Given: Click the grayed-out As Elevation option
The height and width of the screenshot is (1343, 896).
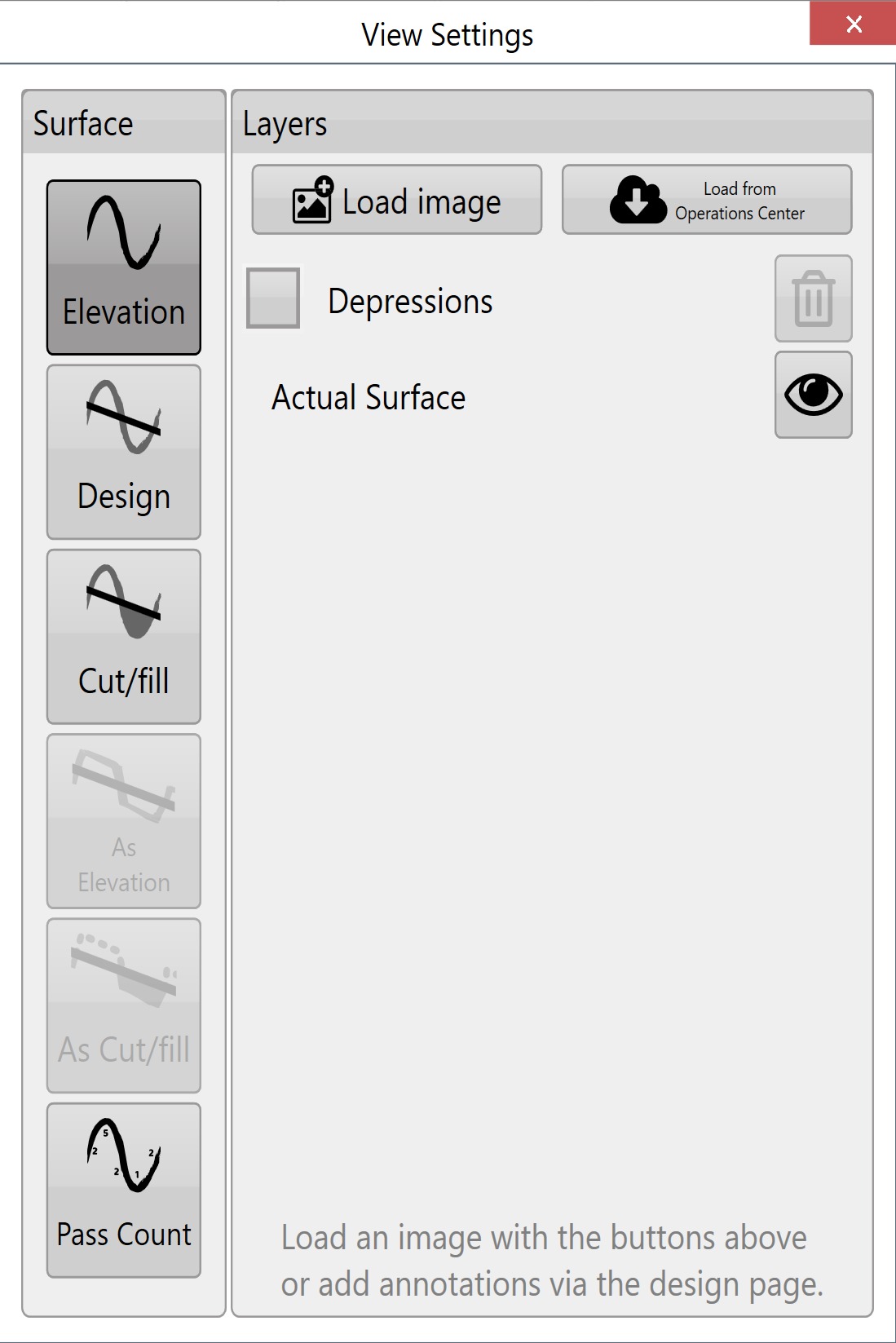Looking at the screenshot, I should click(x=124, y=821).
